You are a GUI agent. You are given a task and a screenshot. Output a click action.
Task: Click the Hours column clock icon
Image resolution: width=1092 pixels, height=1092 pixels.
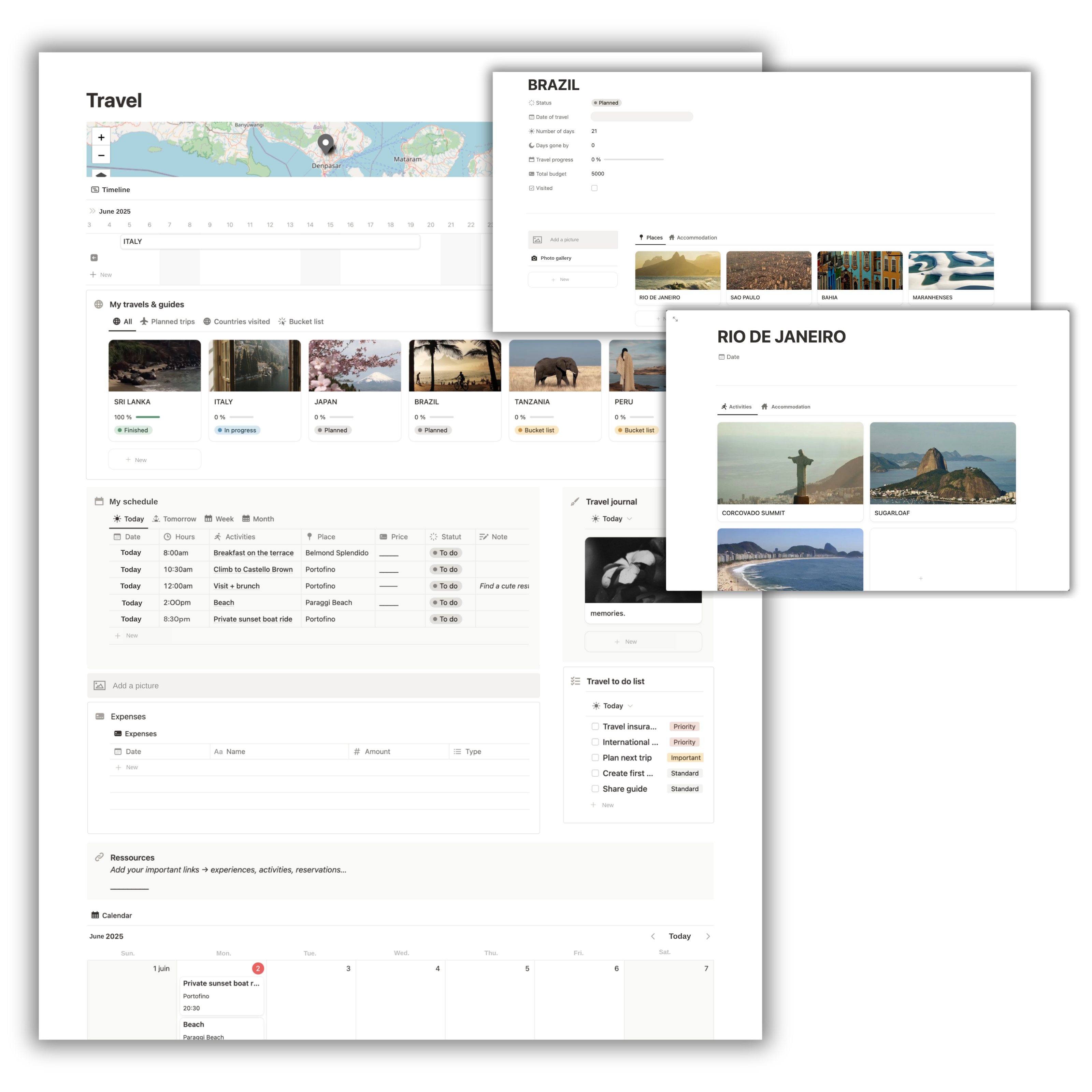pos(167,537)
